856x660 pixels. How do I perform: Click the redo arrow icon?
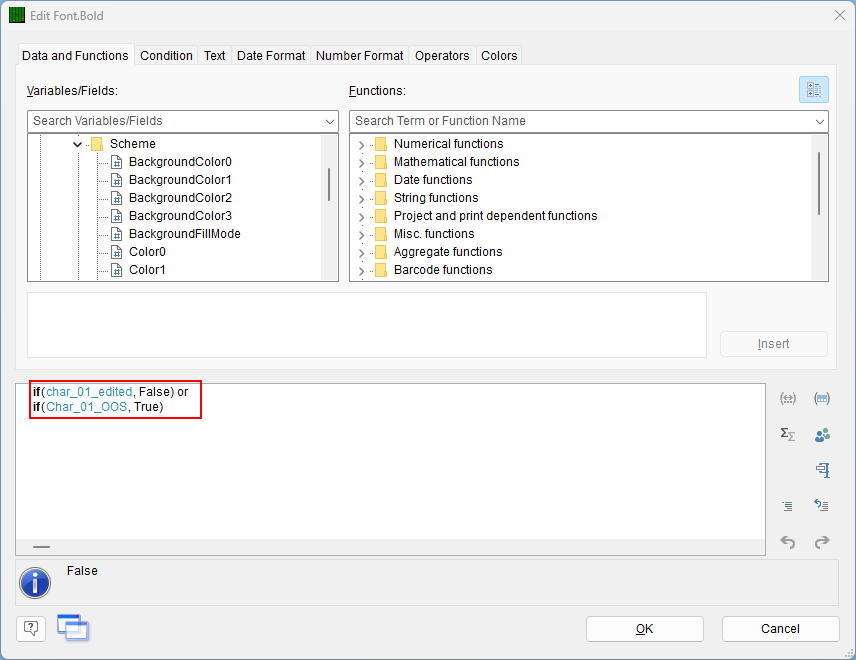(821, 542)
